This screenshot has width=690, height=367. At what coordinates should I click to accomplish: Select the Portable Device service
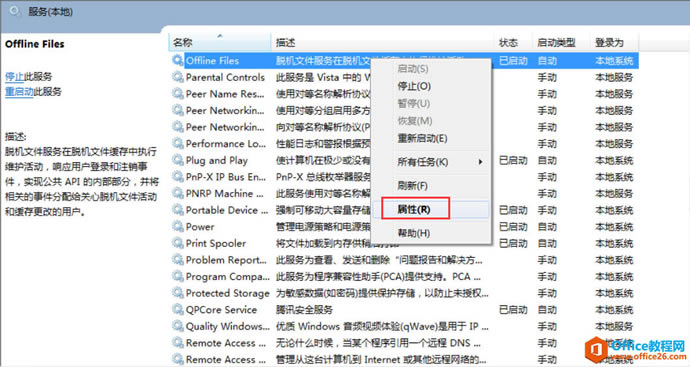227,210
